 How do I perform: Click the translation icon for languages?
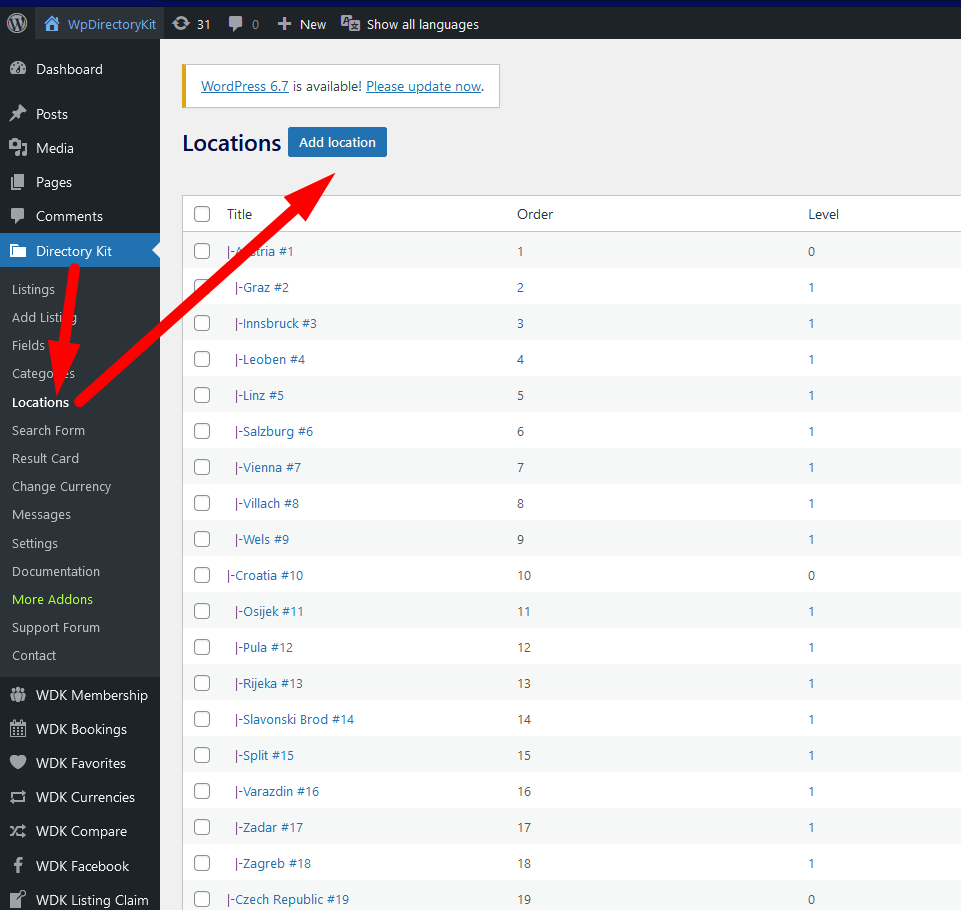coord(351,24)
